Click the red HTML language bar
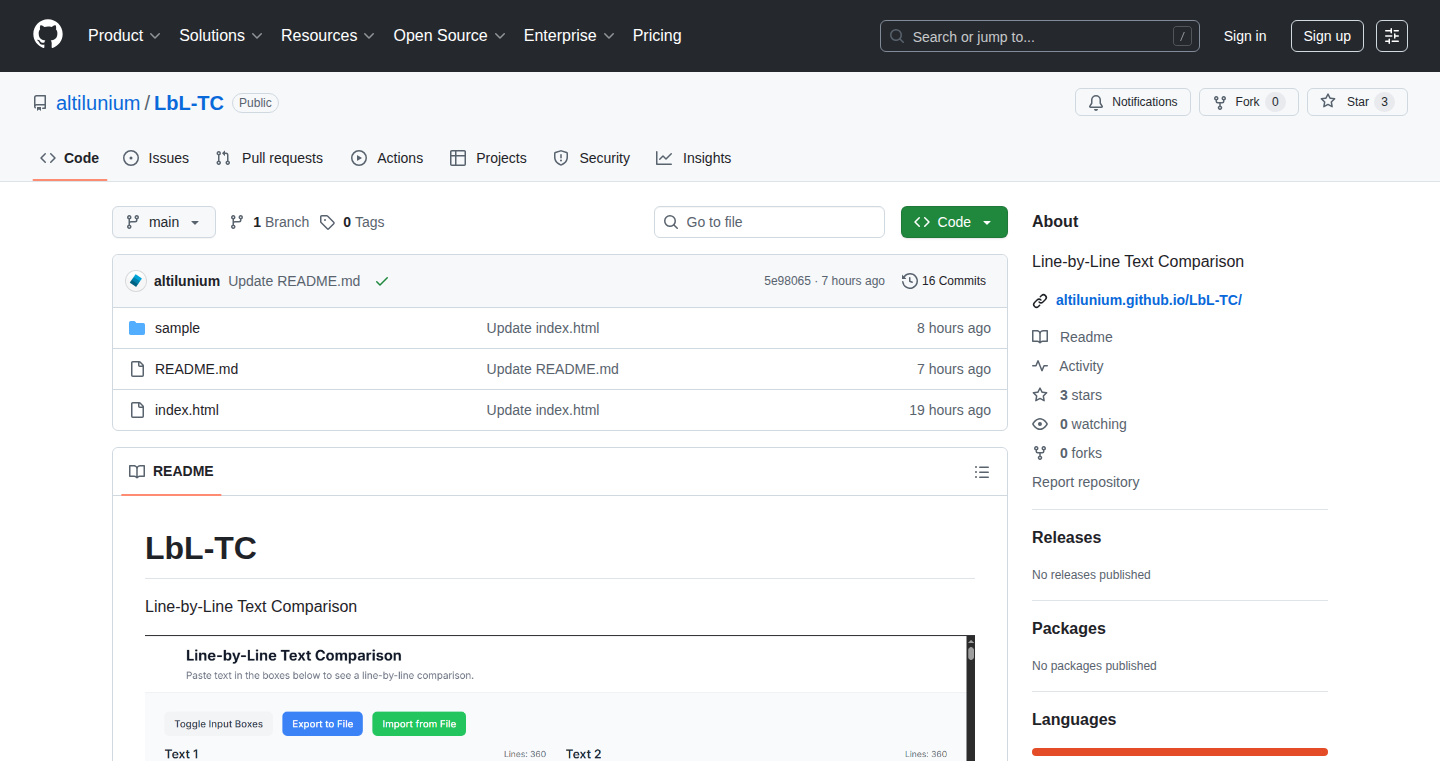1440x761 pixels. (x=1180, y=752)
